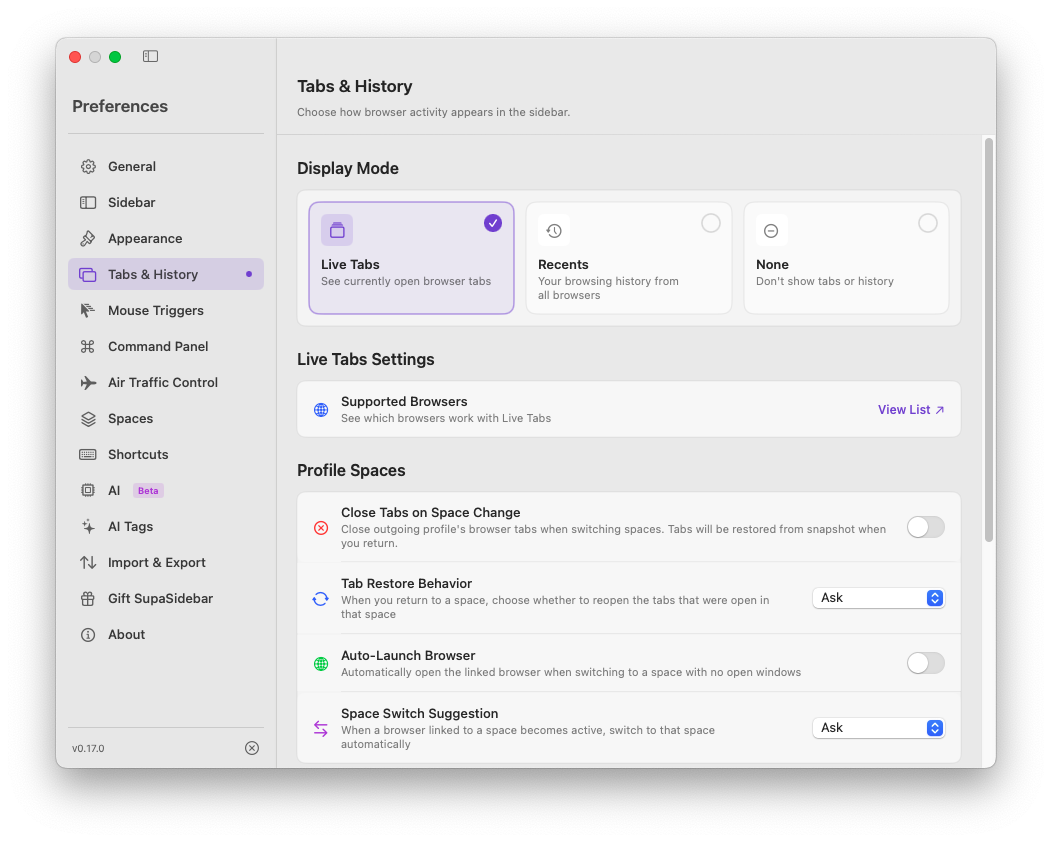The image size is (1052, 842).
Task: Click the Gift SupaSidebar gift icon
Action: point(88,599)
